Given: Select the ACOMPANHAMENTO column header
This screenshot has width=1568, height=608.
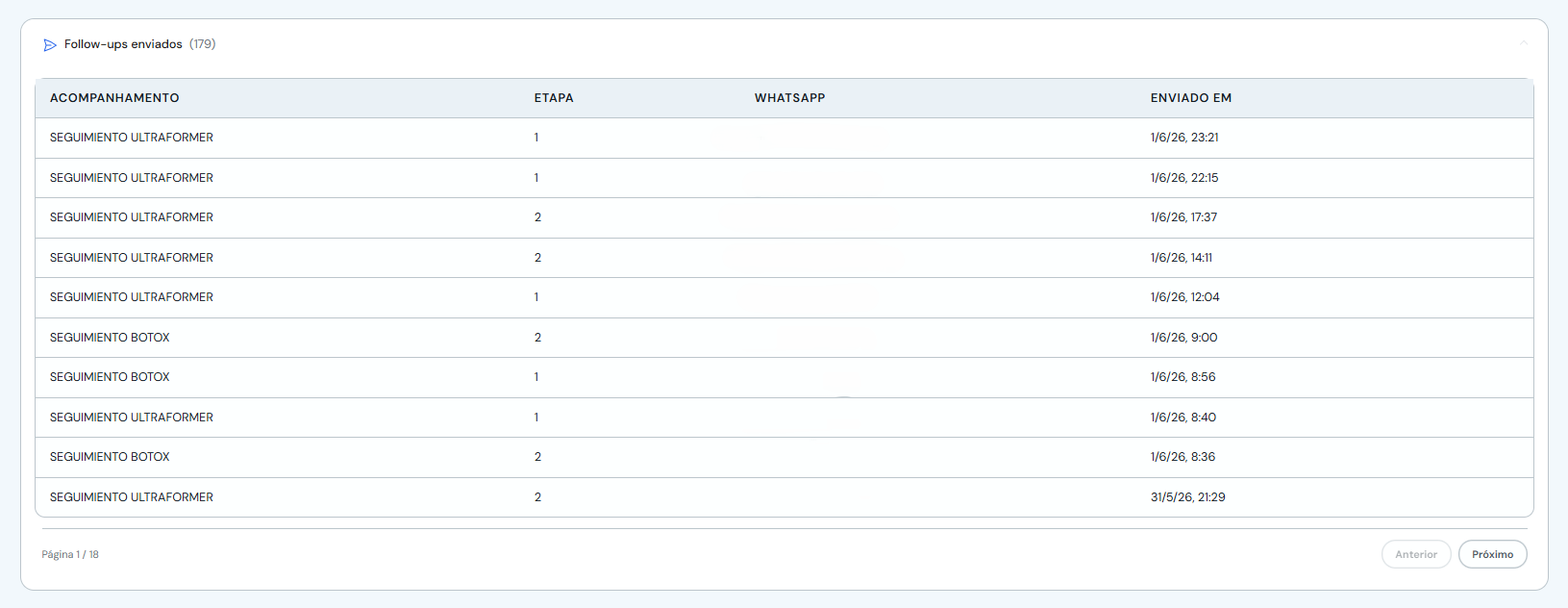Looking at the screenshot, I should point(114,98).
